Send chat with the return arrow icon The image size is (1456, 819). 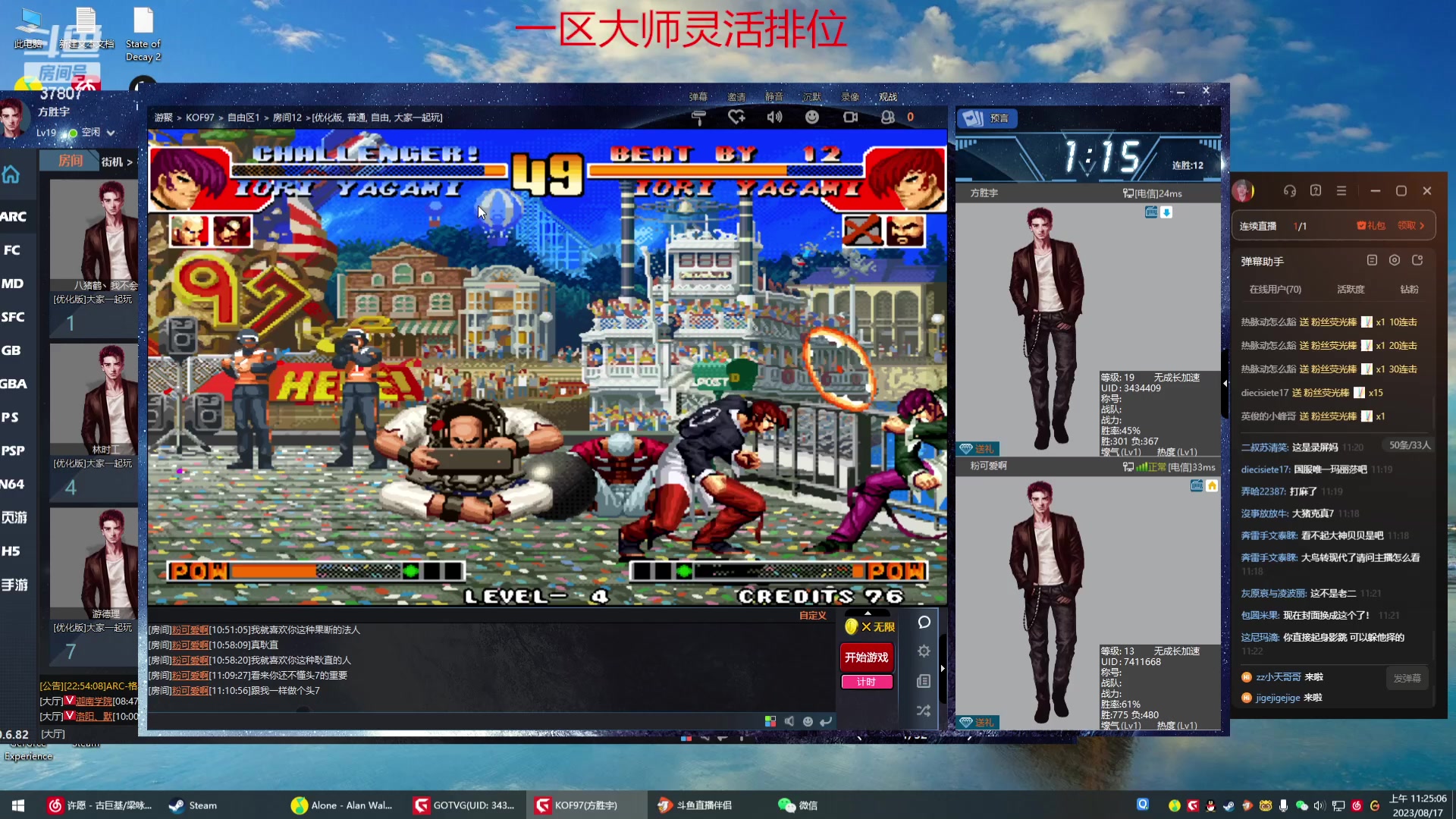[x=826, y=721]
